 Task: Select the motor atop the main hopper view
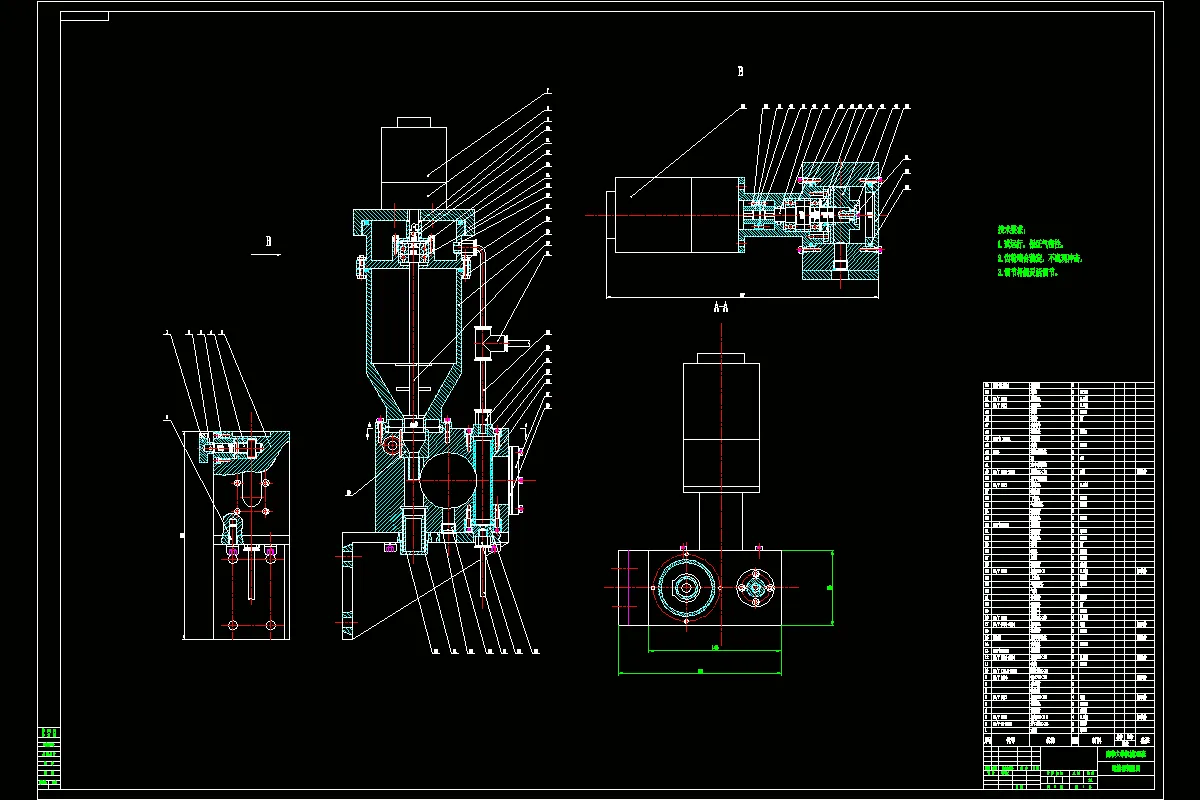413,163
